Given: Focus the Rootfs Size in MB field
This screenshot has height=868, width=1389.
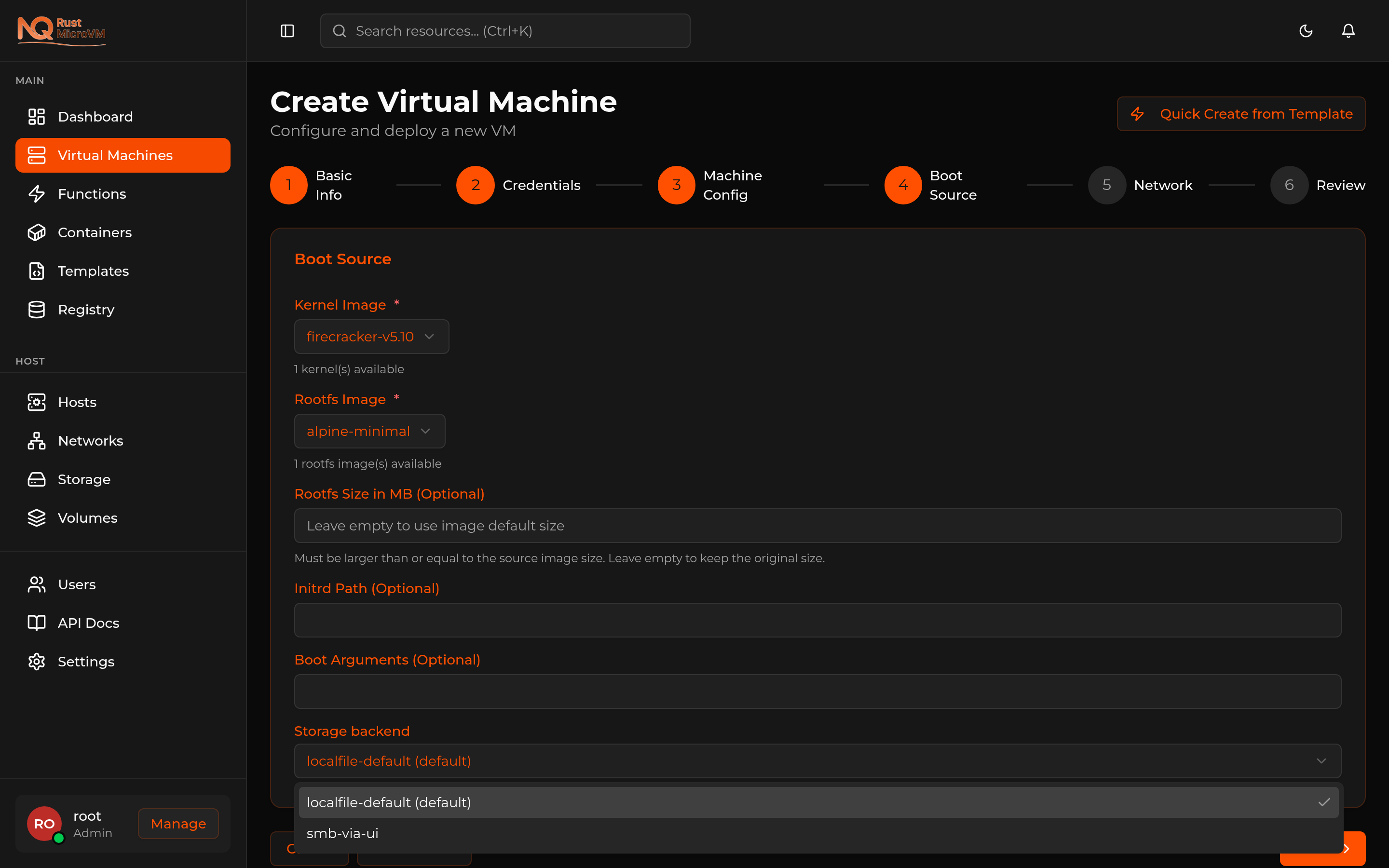Looking at the screenshot, I should click(817, 526).
